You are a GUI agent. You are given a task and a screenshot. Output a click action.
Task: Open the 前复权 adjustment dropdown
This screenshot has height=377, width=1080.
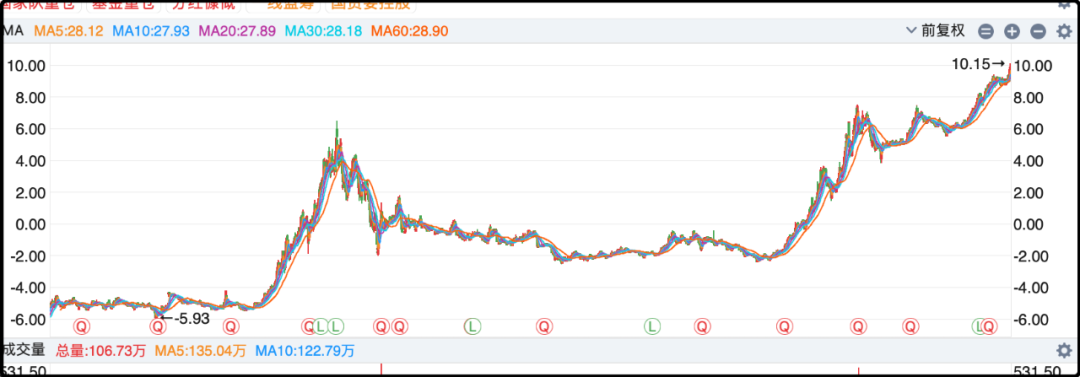936,31
